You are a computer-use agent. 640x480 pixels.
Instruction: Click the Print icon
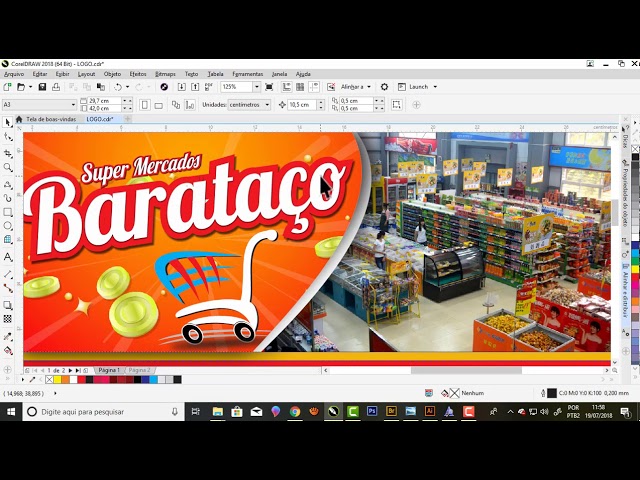pyautogui.click(x=56, y=87)
